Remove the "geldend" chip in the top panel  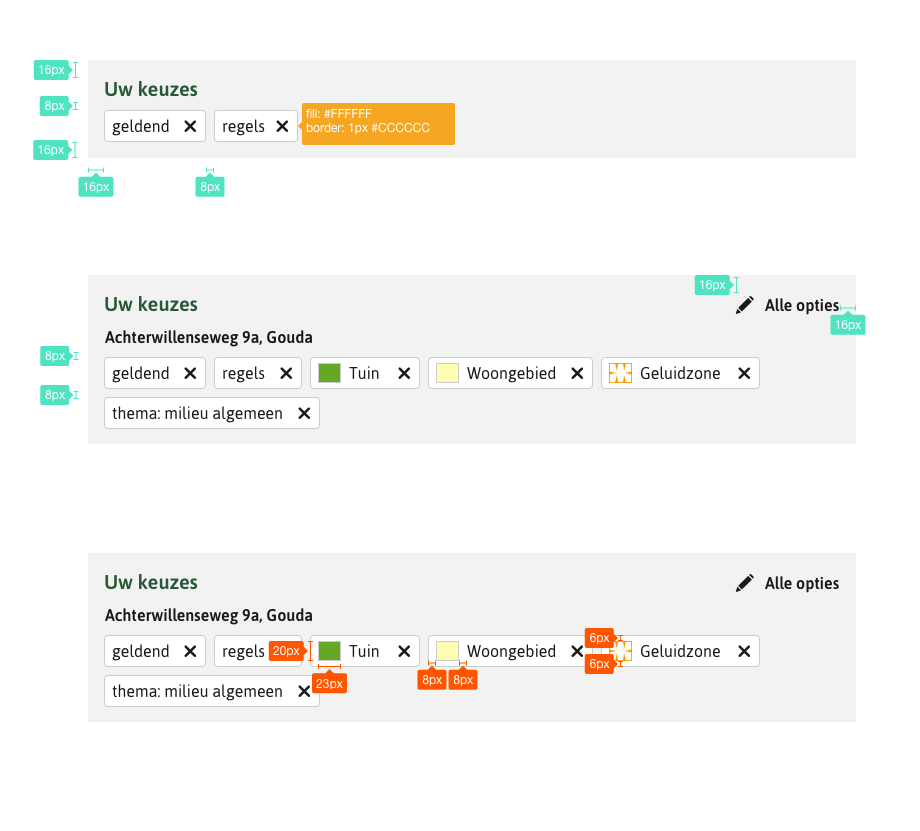tap(190, 126)
